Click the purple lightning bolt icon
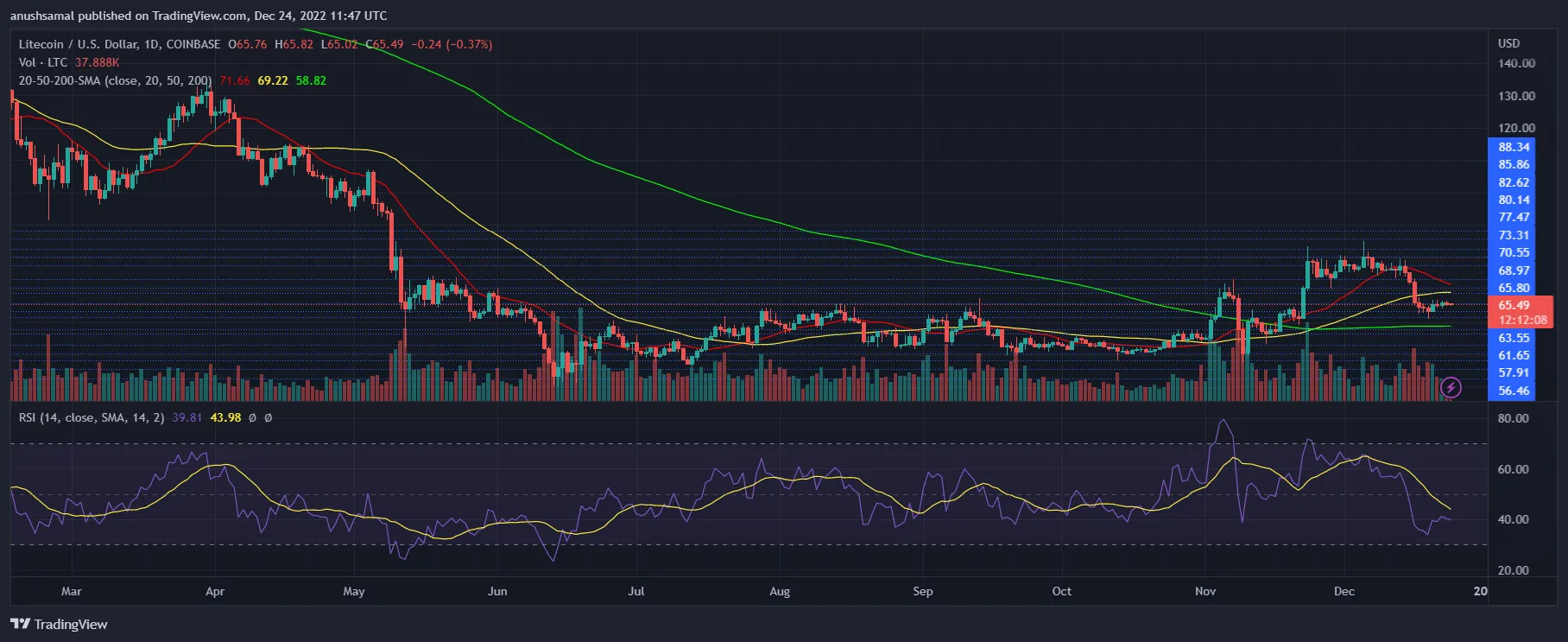Image resolution: width=1568 pixels, height=642 pixels. (x=1451, y=387)
